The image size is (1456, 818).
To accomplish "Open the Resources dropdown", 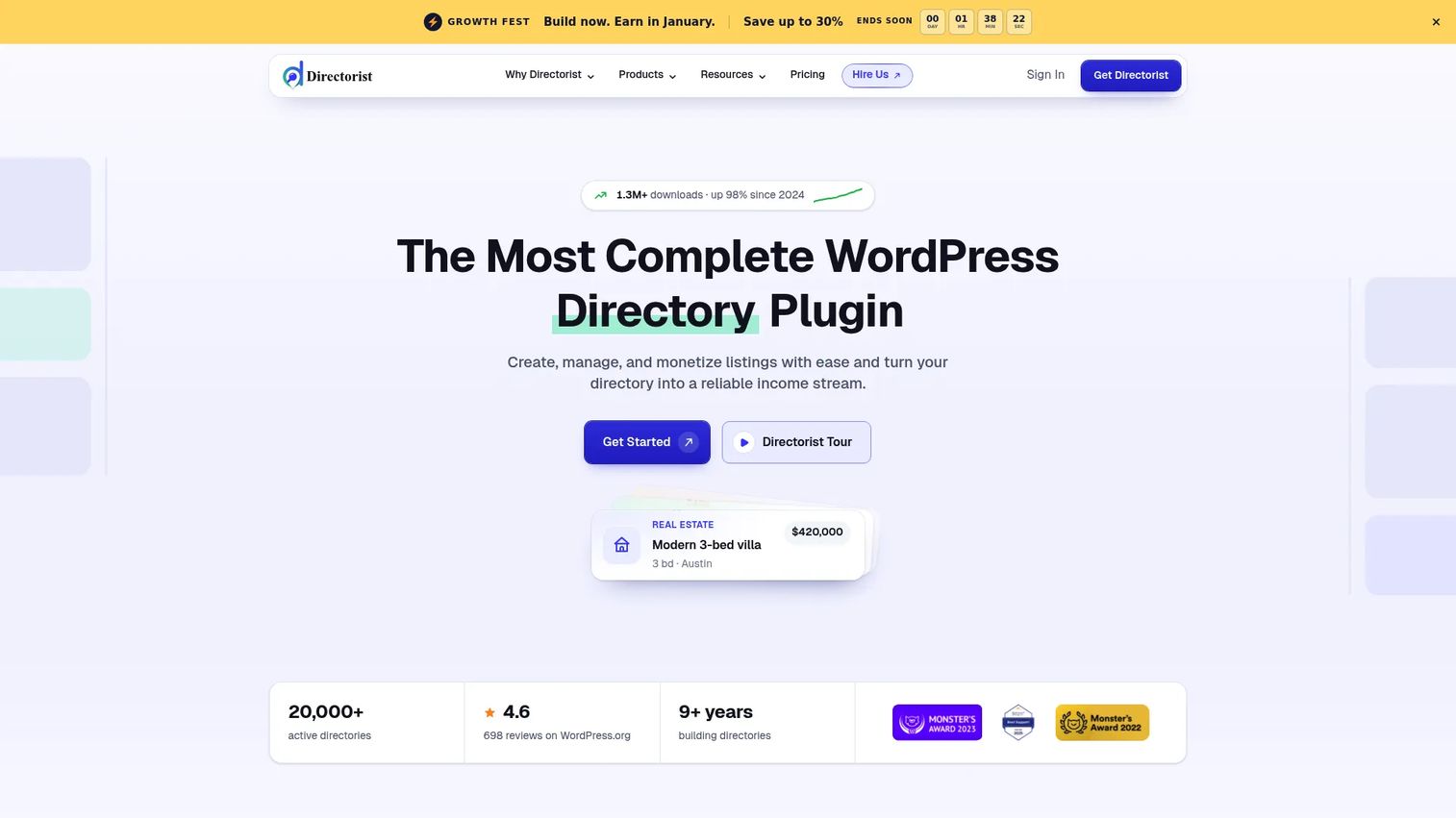I will tap(733, 75).
